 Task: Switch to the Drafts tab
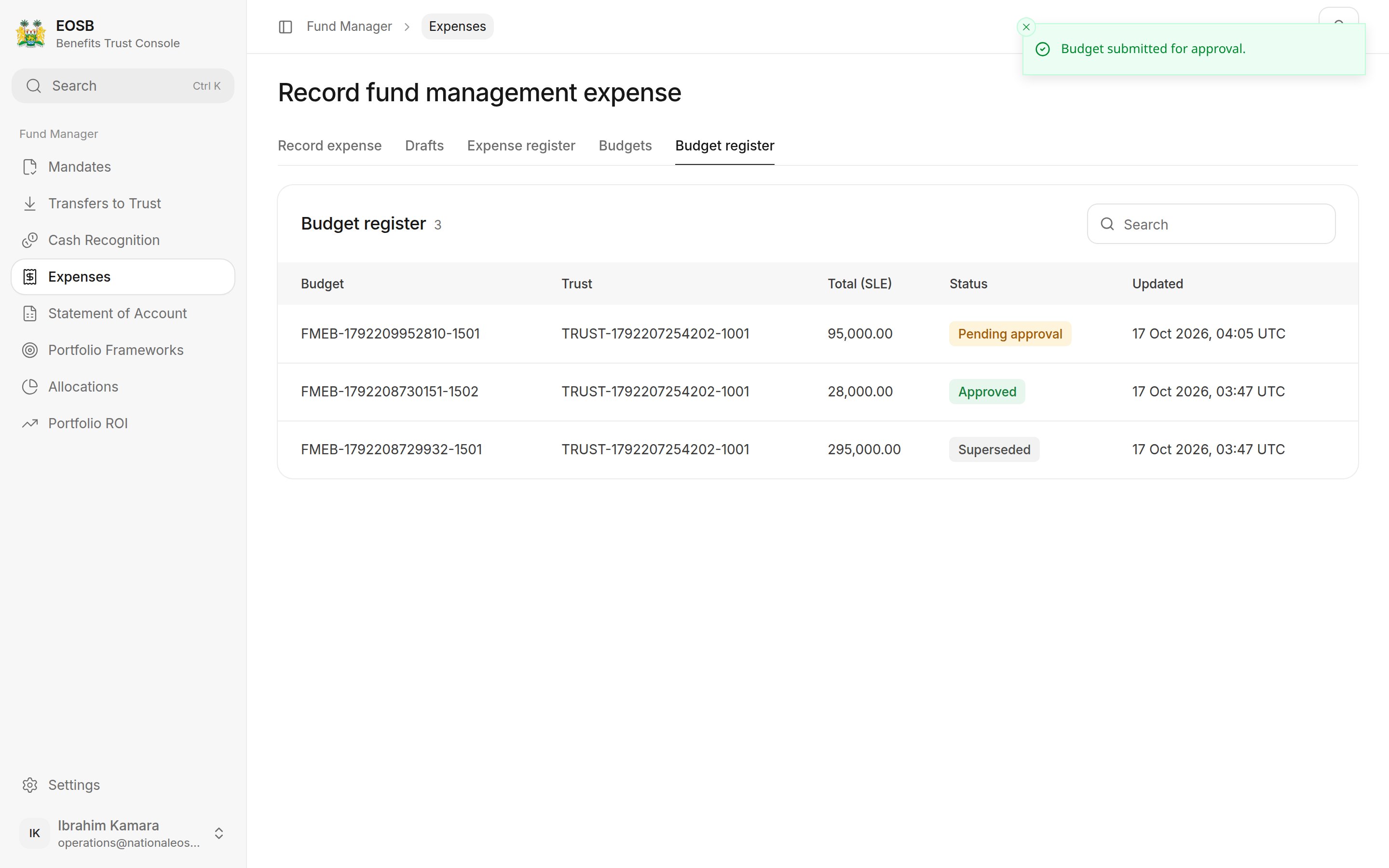(424, 146)
